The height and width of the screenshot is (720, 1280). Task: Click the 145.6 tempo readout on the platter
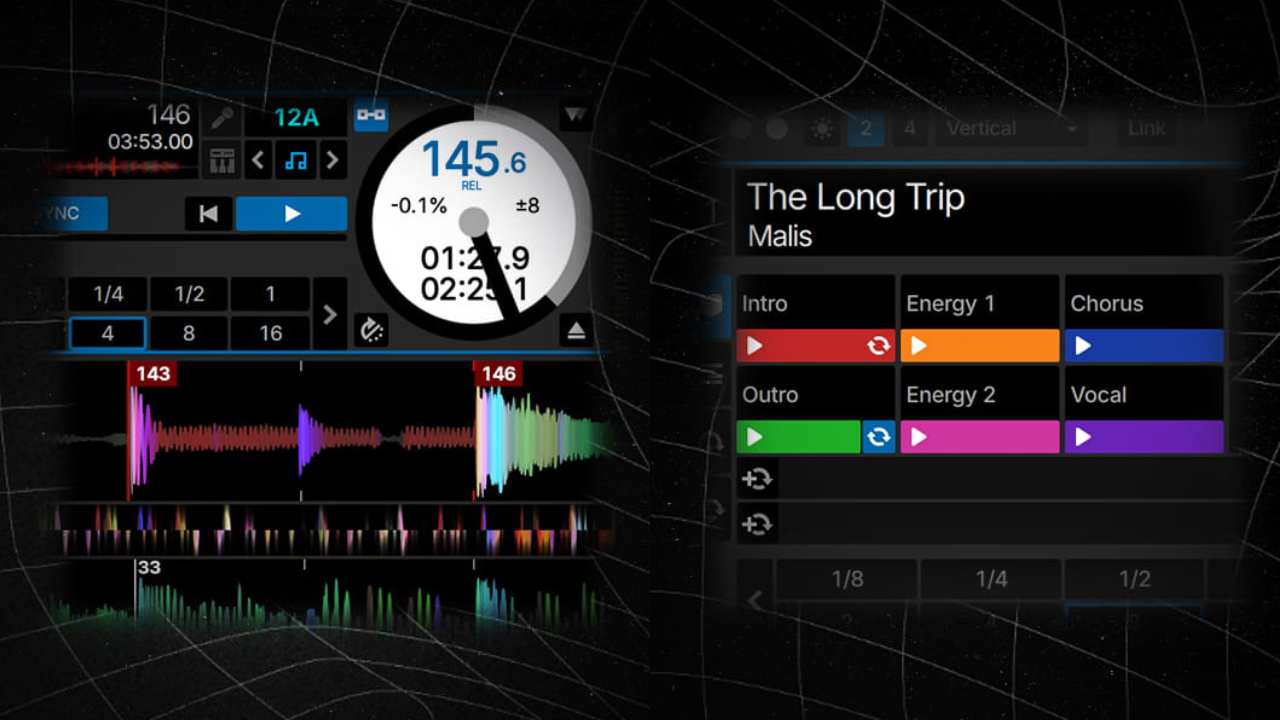click(x=474, y=159)
